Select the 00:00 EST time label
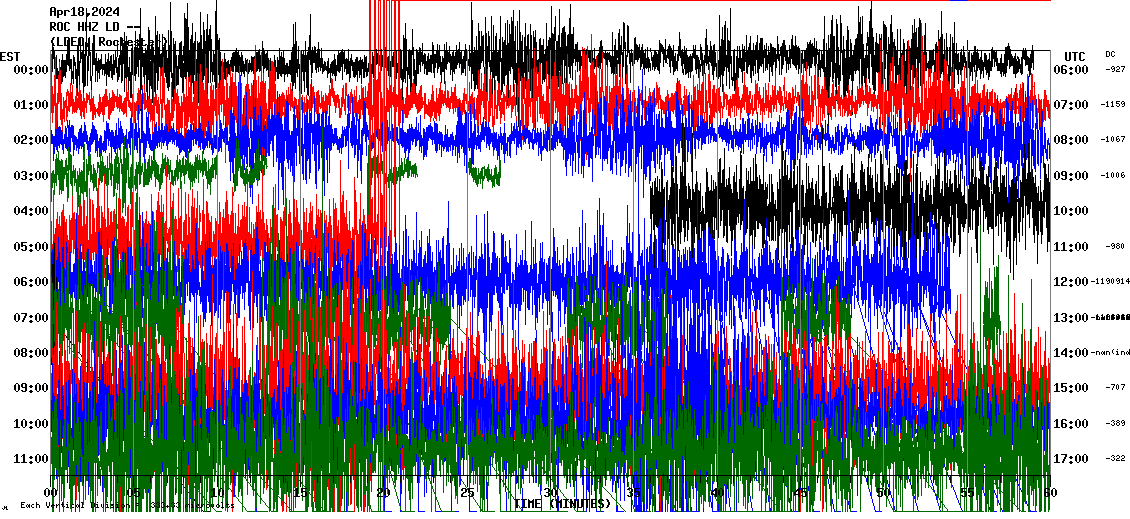 click(x=30, y=70)
